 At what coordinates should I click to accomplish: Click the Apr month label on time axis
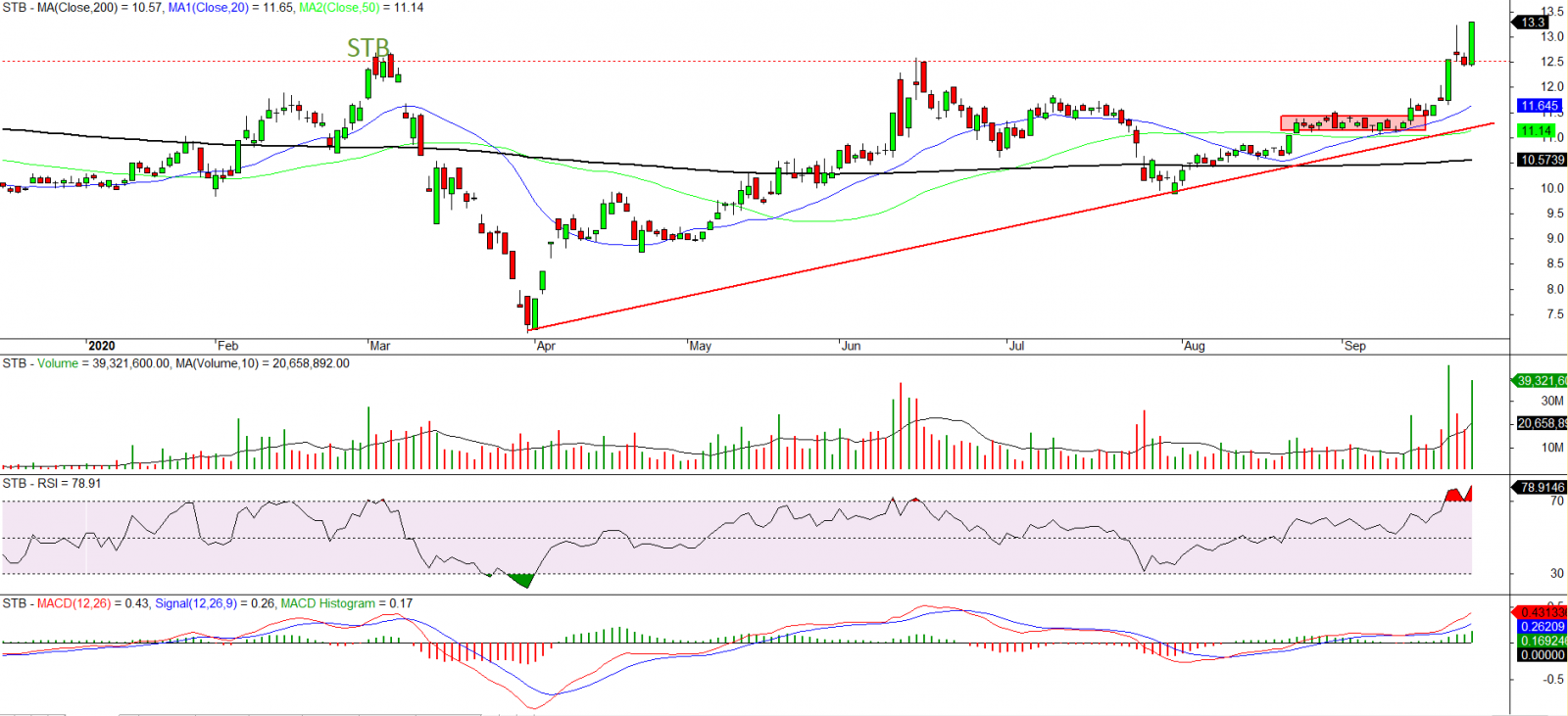click(x=546, y=346)
